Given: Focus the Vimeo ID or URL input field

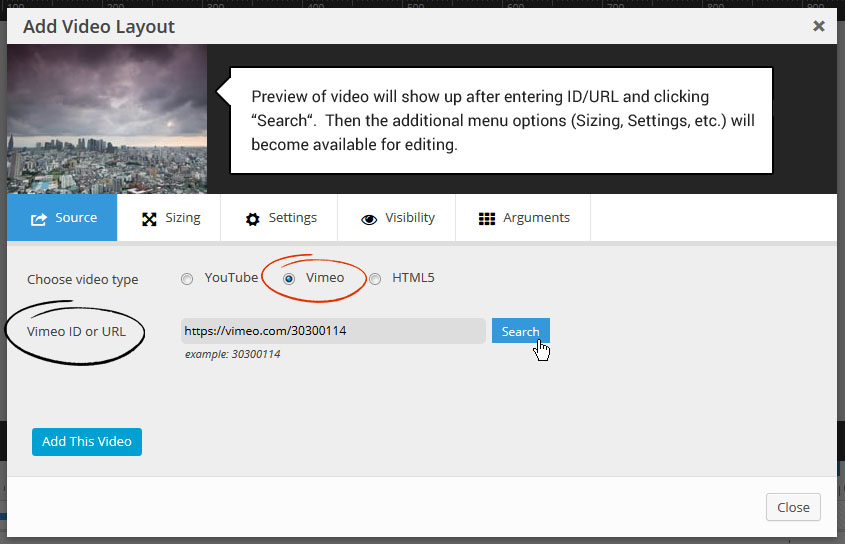Looking at the screenshot, I should 333,331.
